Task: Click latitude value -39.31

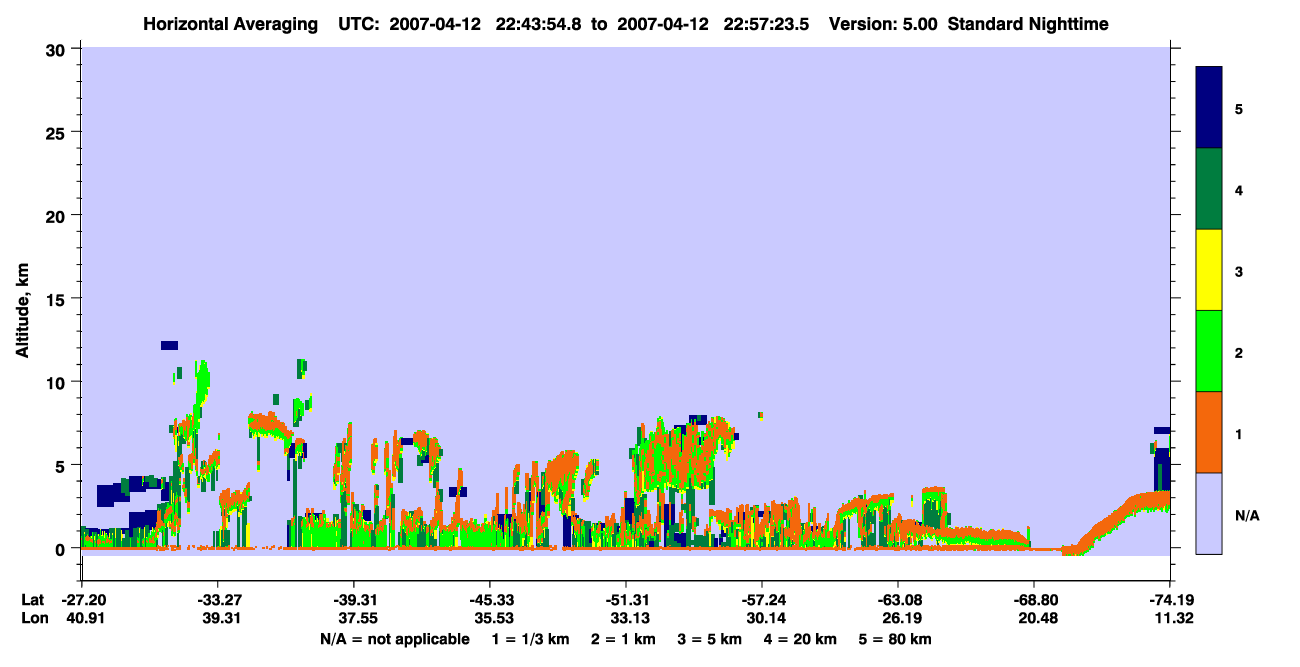Action: [x=354, y=600]
